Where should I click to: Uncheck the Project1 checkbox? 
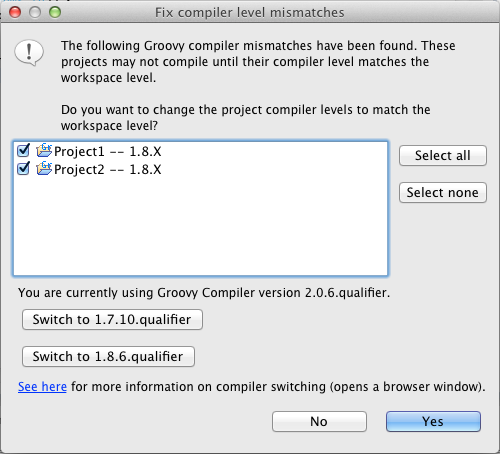coord(23,151)
